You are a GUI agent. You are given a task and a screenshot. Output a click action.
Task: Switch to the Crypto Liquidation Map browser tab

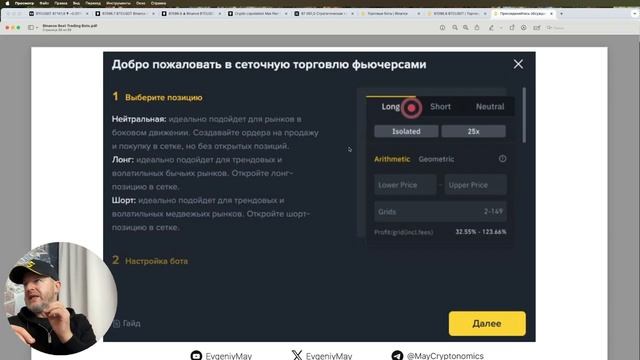click(x=256, y=13)
